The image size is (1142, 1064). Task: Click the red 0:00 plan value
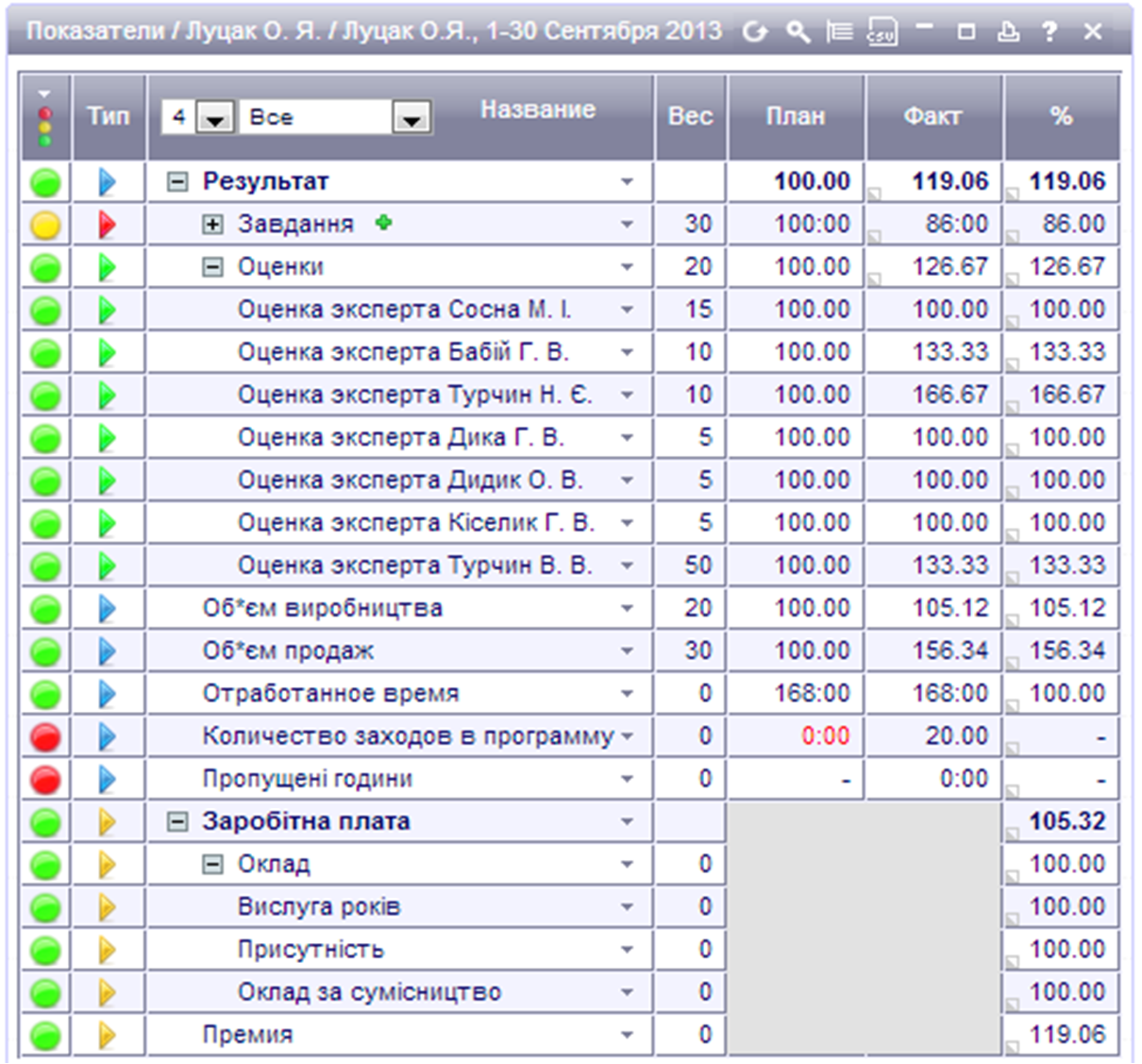(x=825, y=736)
